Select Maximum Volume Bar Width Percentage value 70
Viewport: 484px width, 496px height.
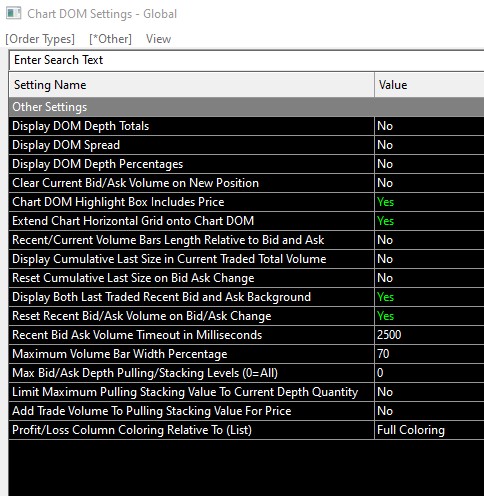pyautogui.click(x=429, y=354)
